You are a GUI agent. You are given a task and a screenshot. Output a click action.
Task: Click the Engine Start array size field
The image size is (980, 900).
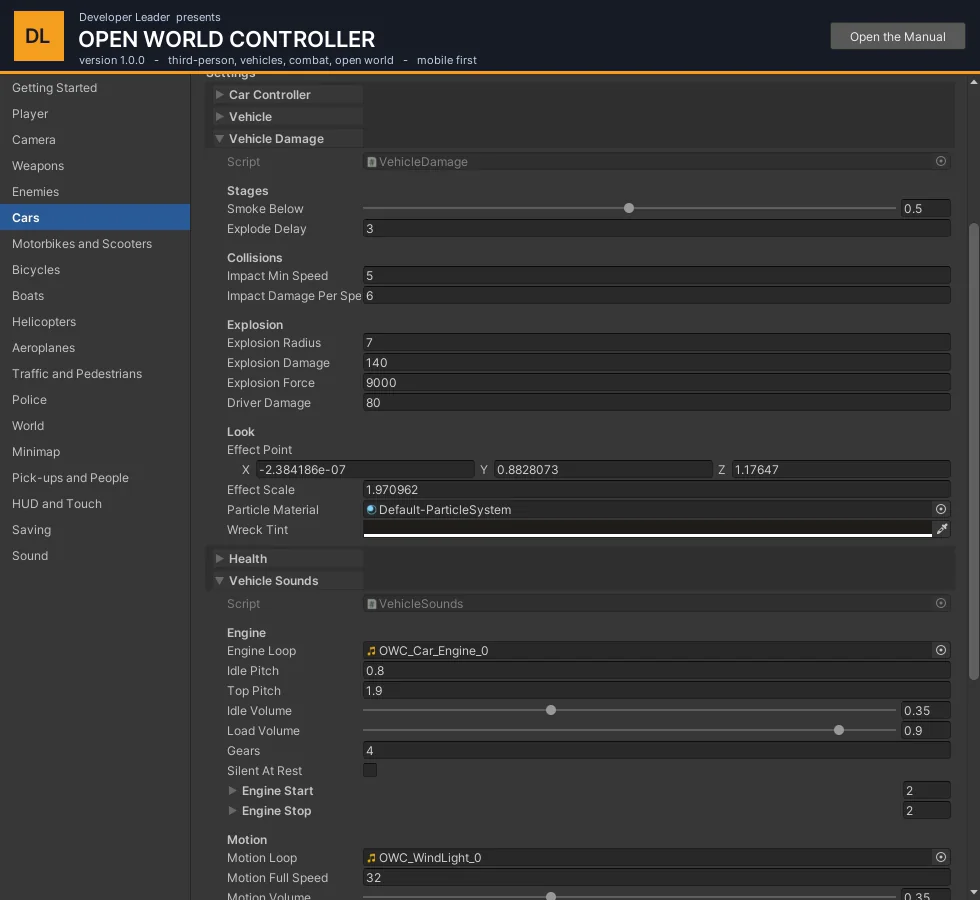[927, 791]
